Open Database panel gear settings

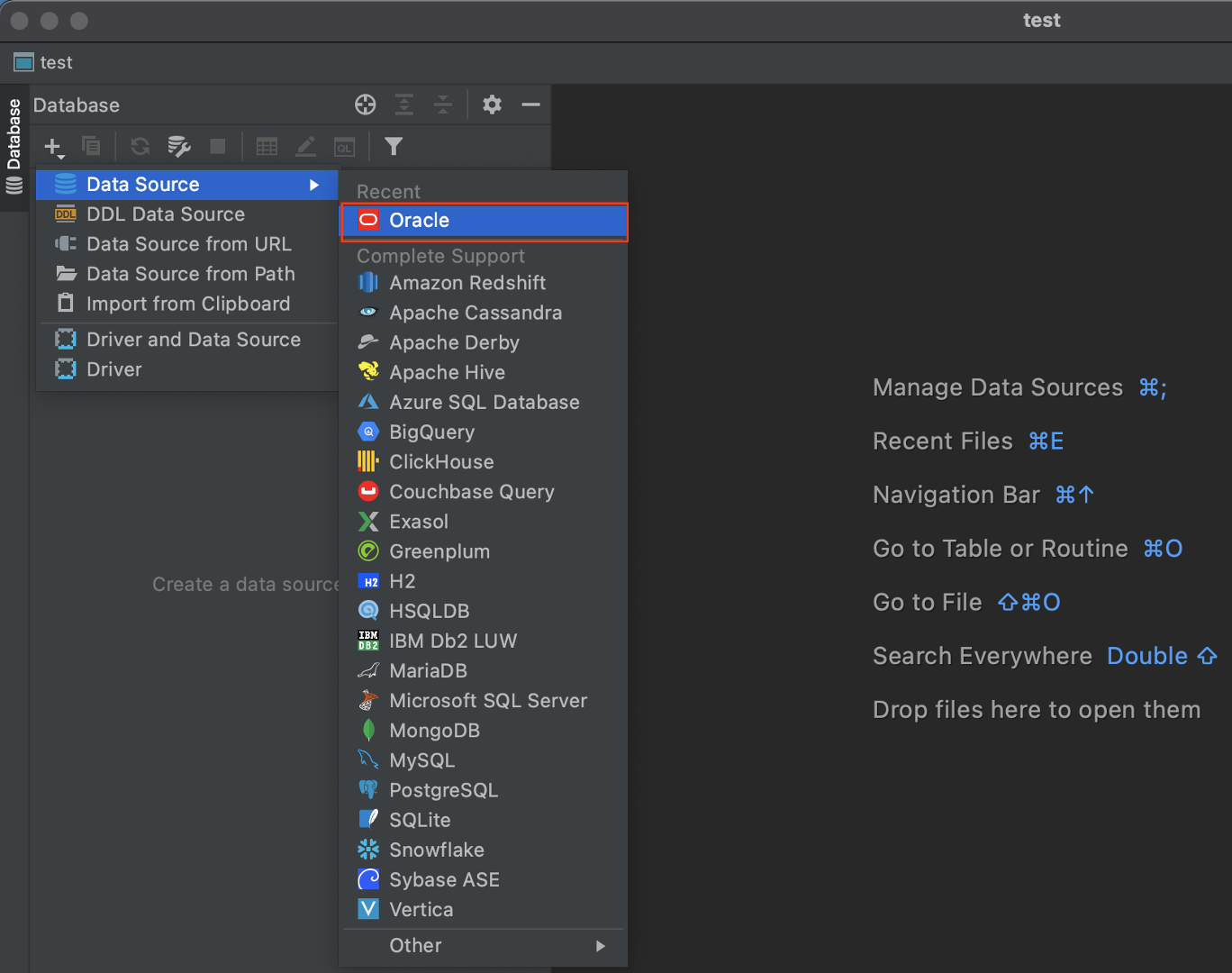[x=492, y=105]
